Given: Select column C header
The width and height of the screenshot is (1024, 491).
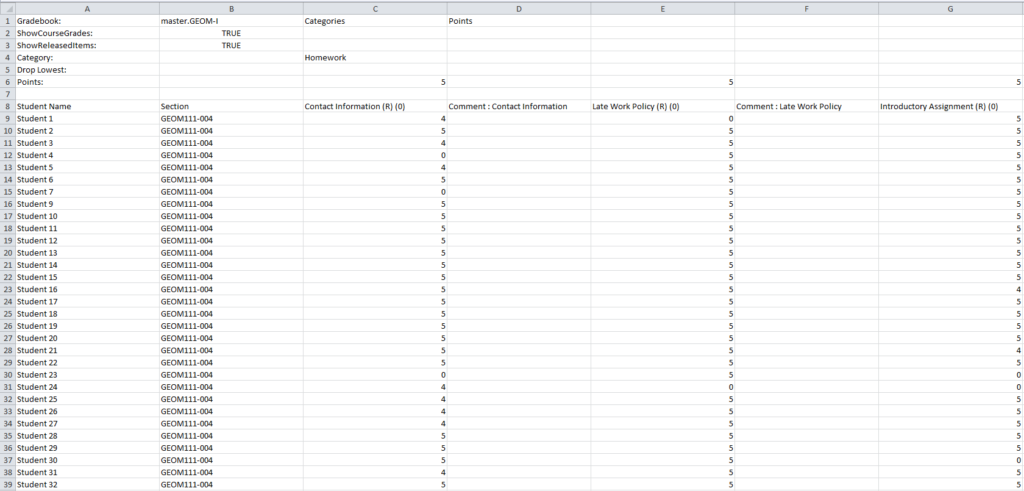Looking at the screenshot, I should [374, 8].
